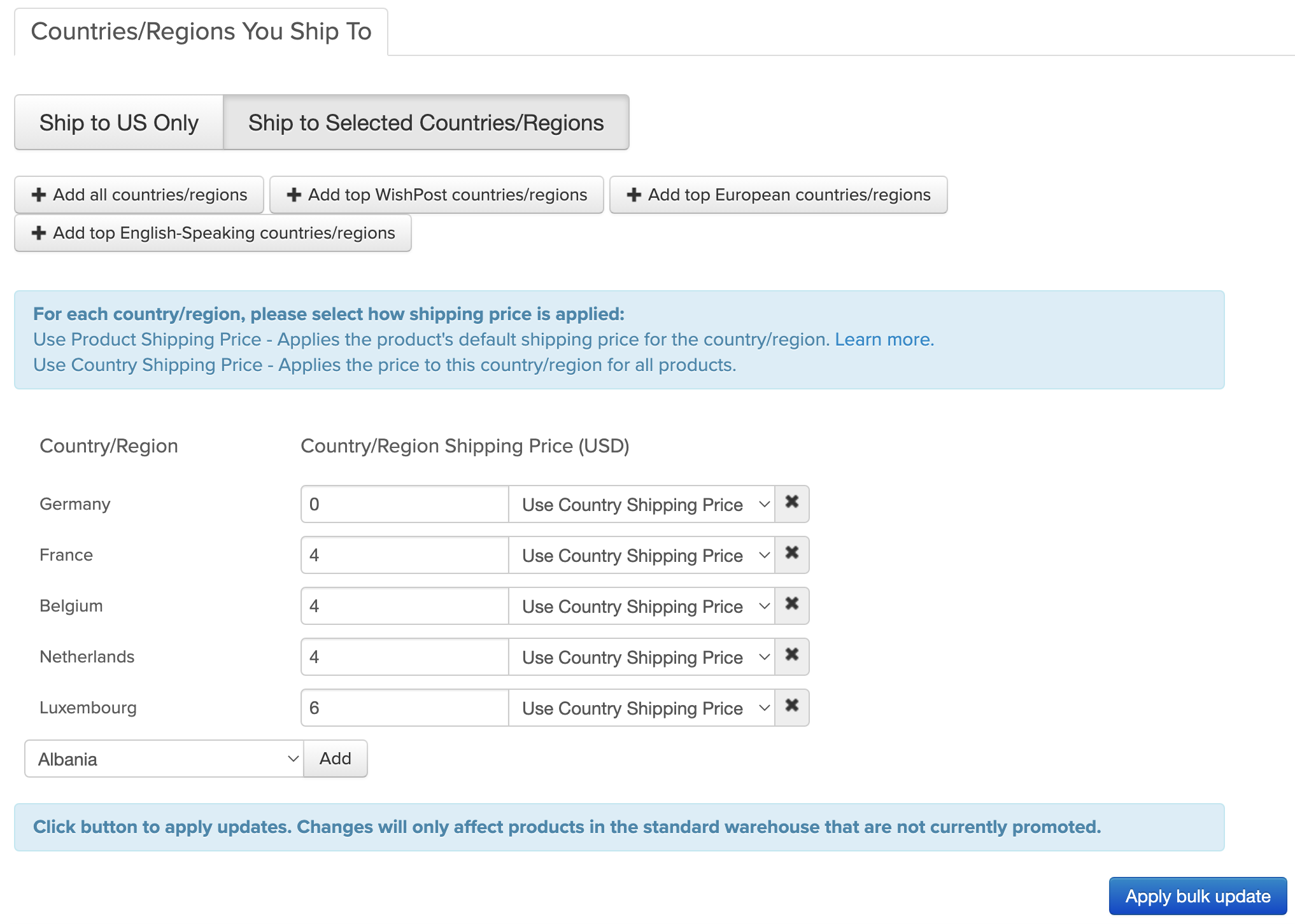Open Countries/Regions You Ship To tab
The width and height of the screenshot is (1295, 924).
tap(201, 32)
